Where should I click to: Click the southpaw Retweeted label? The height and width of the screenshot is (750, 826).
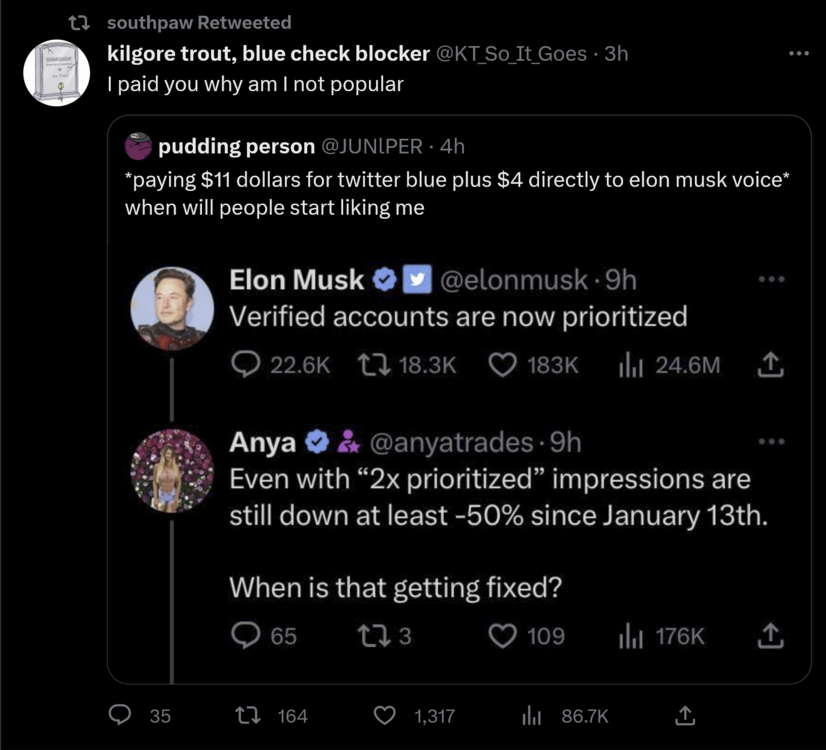[x=198, y=22]
